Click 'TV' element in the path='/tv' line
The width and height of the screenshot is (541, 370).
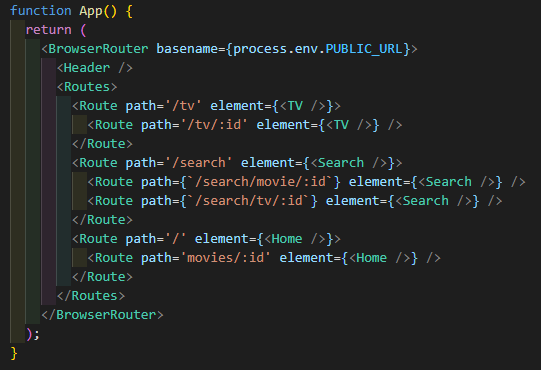(295, 106)
